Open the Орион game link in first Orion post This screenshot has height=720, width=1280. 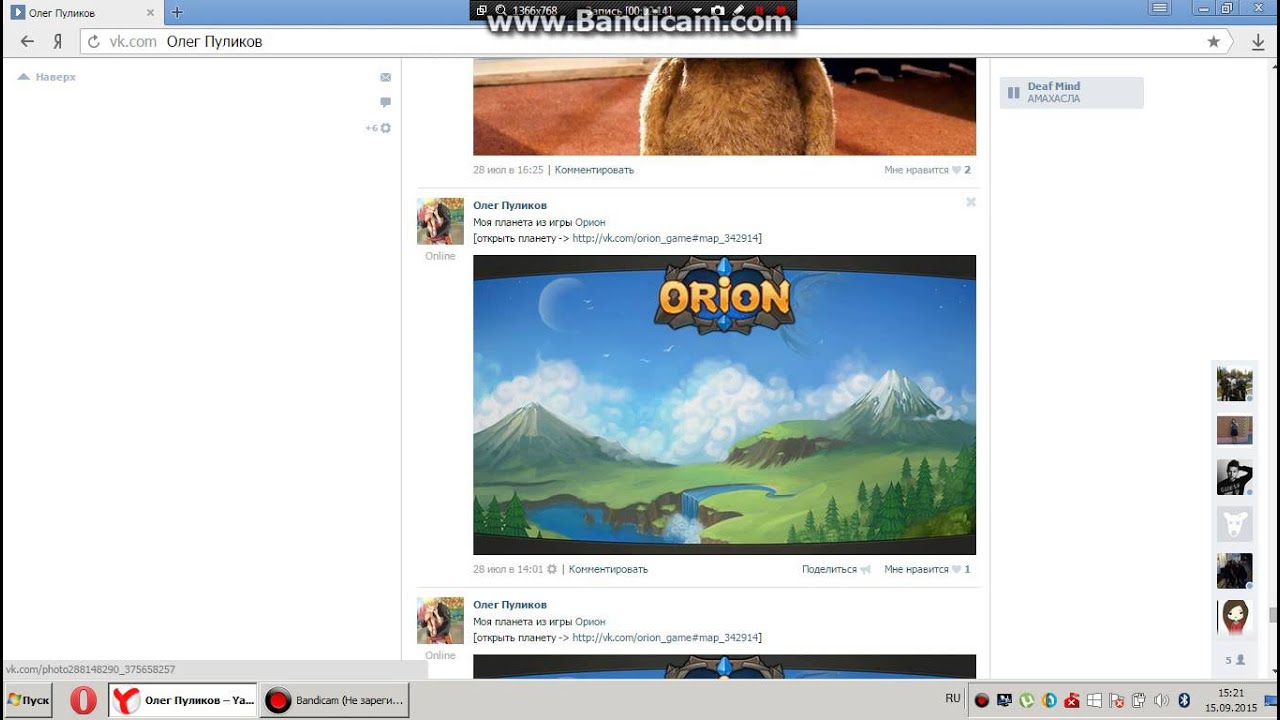click(x=590, y=222)
